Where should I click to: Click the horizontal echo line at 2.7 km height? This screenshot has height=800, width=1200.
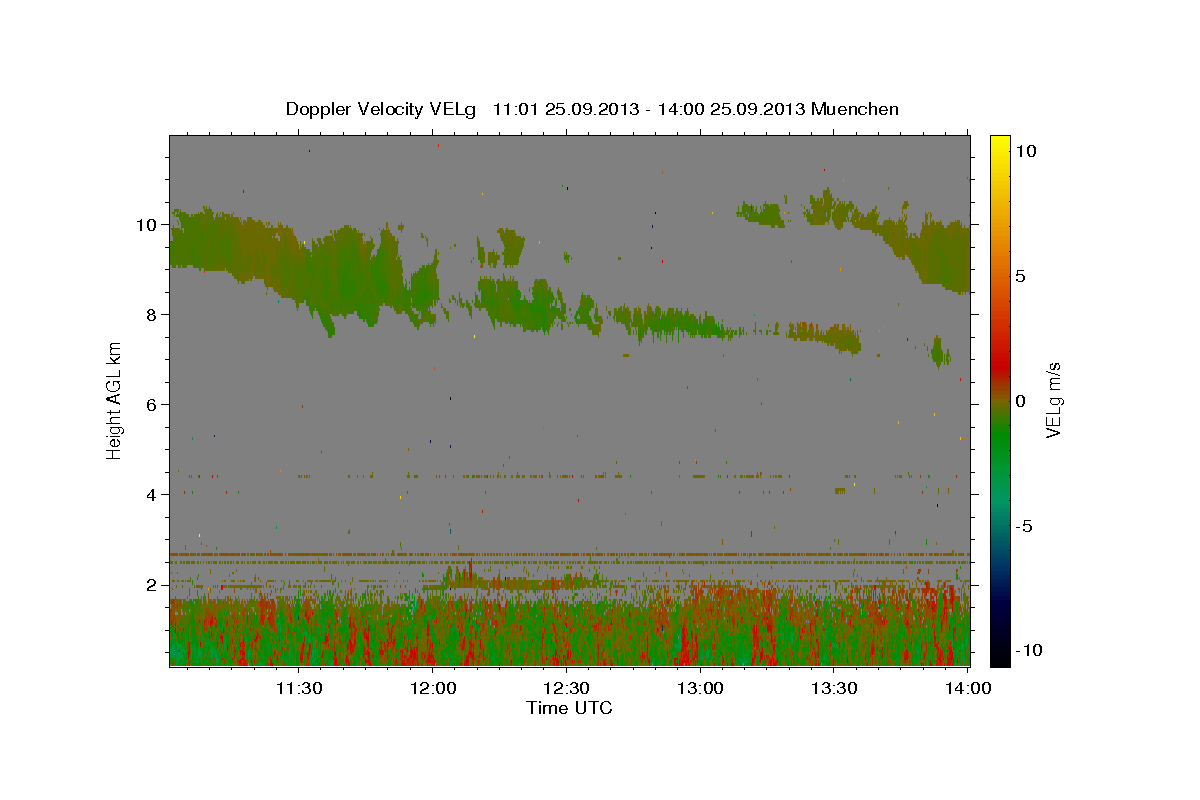click(569, 554)
